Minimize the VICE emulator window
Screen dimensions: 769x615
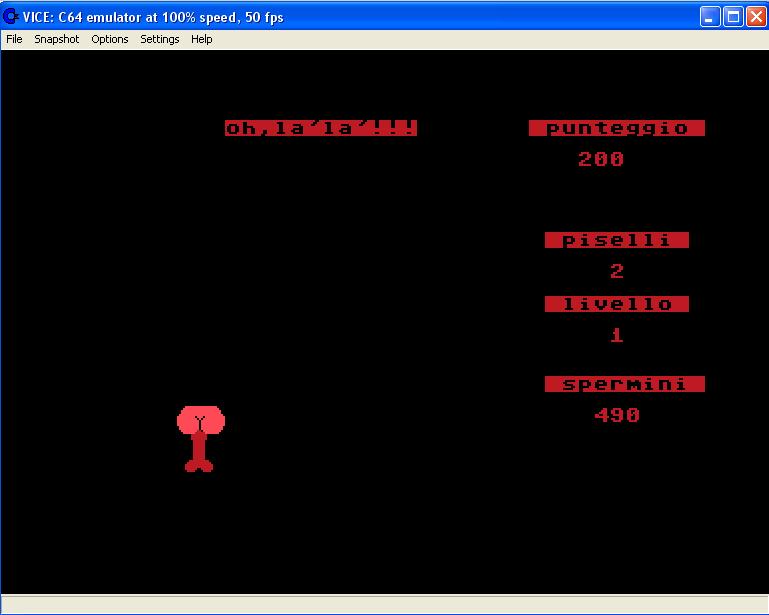[x=710, y=17]
